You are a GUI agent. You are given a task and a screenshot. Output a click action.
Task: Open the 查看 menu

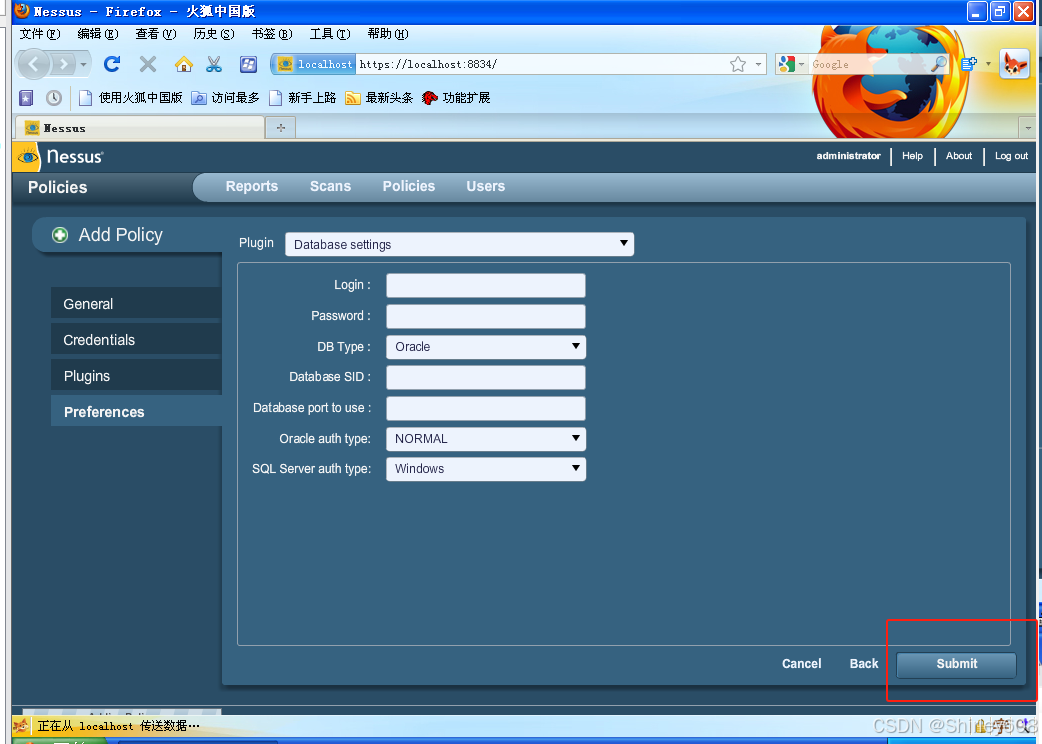156,34
